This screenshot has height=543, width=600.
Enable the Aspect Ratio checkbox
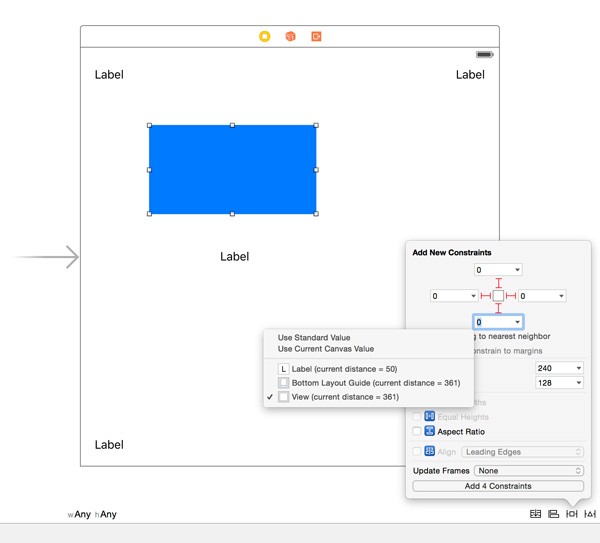pos(417,431)
